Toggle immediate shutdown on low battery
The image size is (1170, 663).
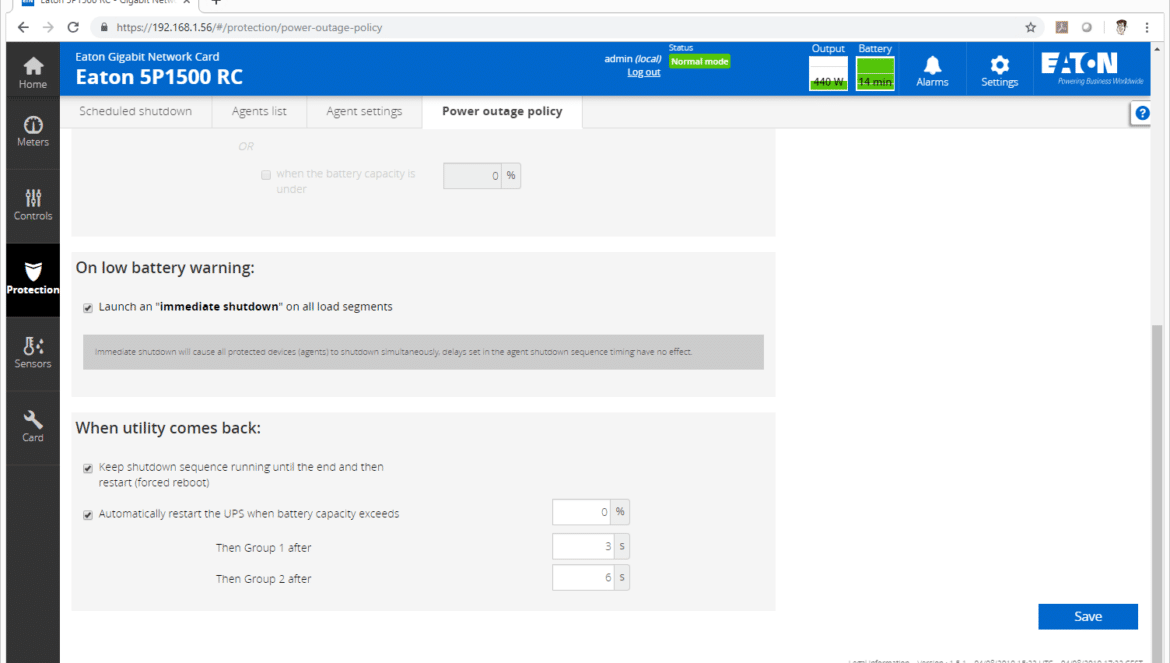point(88,308)
